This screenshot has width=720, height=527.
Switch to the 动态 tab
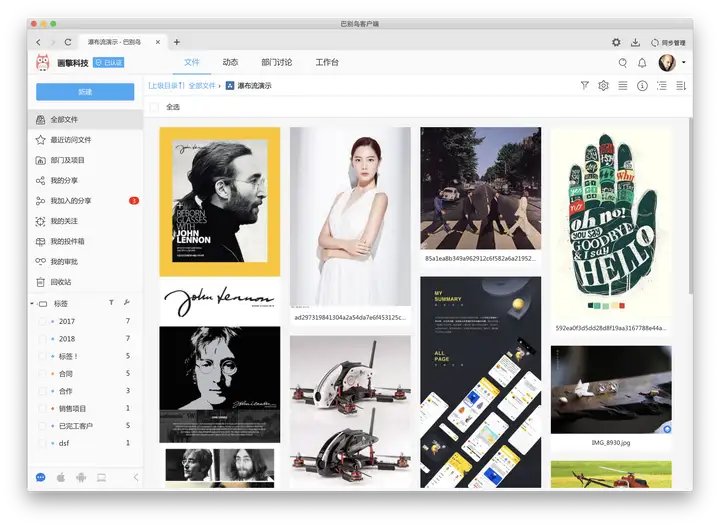230,62
